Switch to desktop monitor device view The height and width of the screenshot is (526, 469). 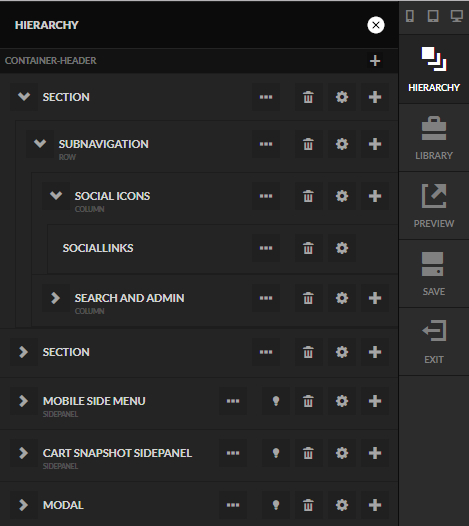[456, 16]
